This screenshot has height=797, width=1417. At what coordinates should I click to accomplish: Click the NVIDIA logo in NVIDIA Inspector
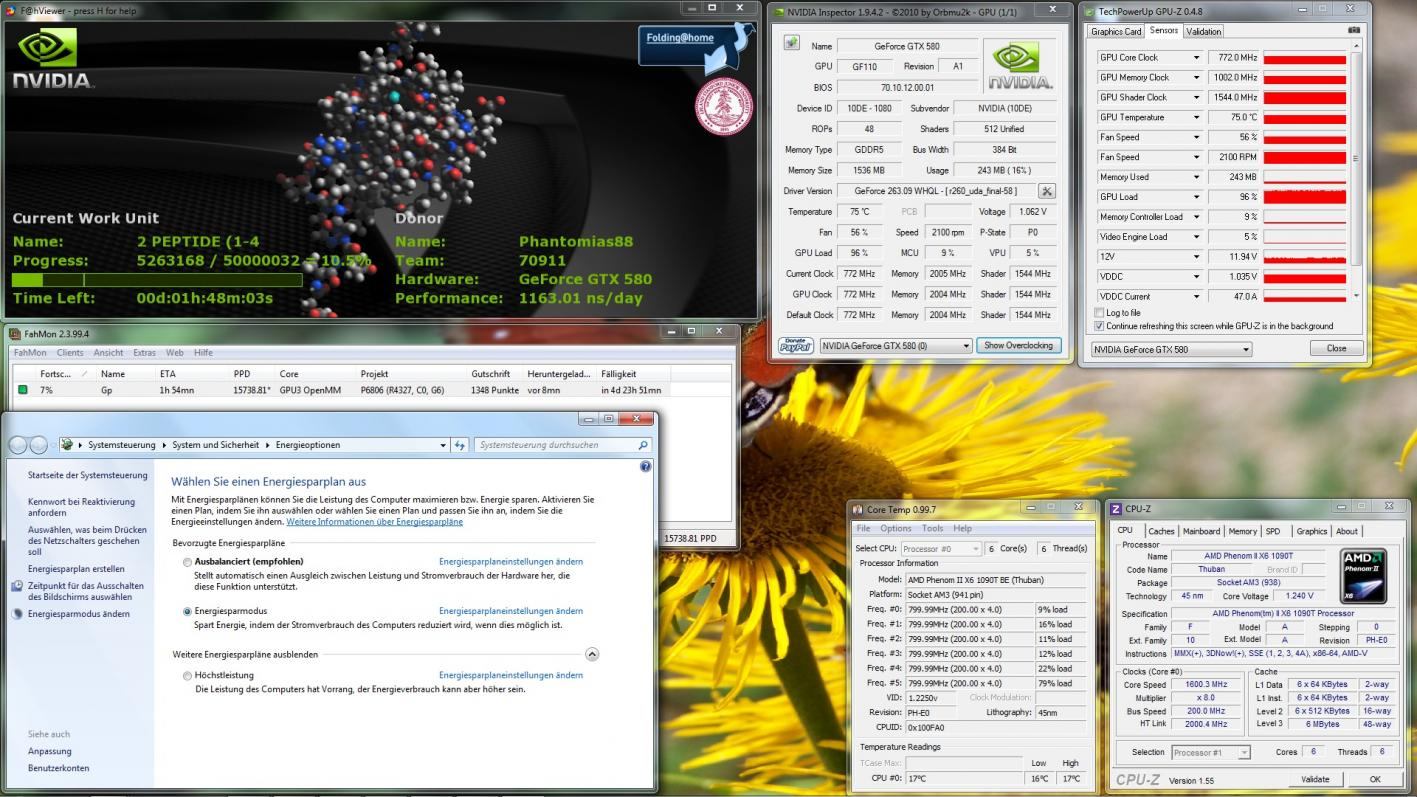pos(1018,66)
